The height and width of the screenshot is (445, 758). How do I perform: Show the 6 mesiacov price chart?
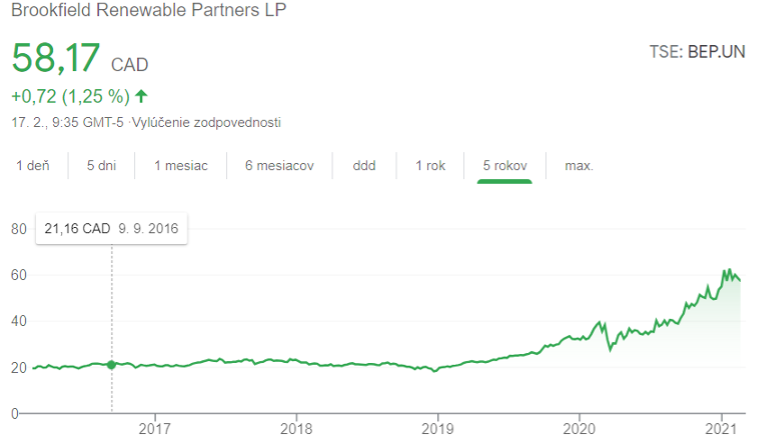pyautogui.click(x=279, y=166)
